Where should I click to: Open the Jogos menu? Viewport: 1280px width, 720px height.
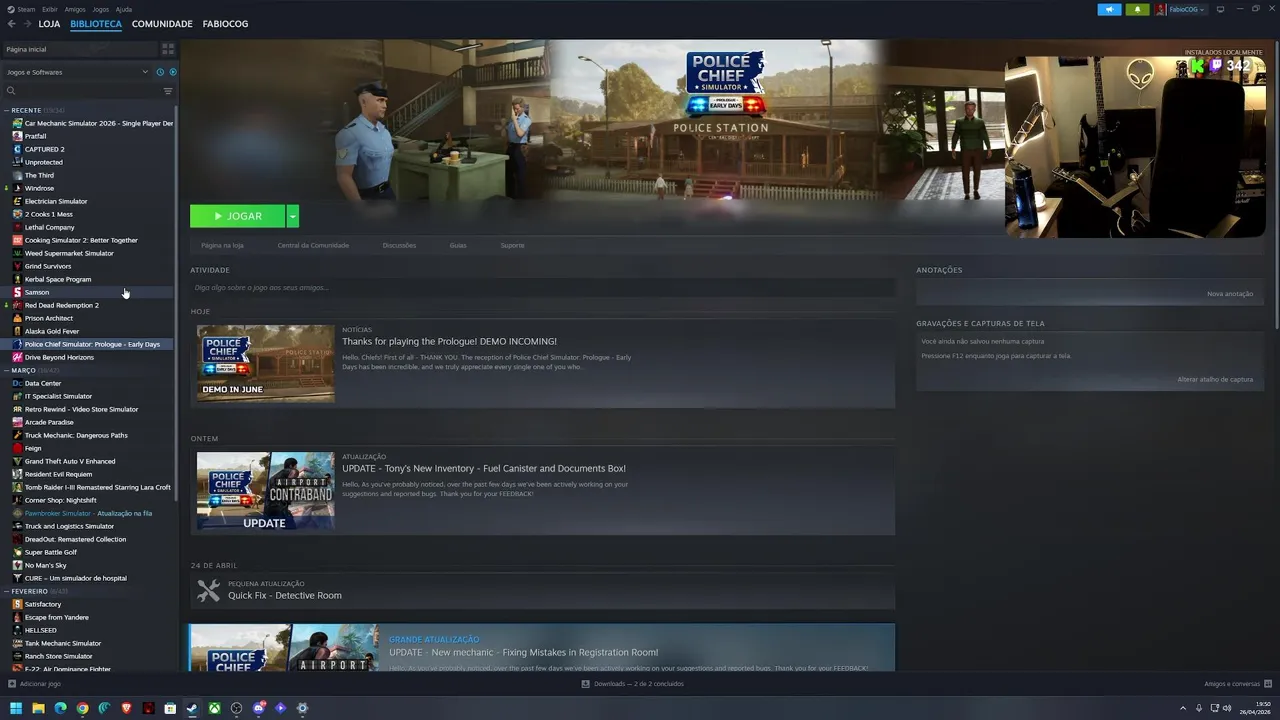[x=100, y=9]
